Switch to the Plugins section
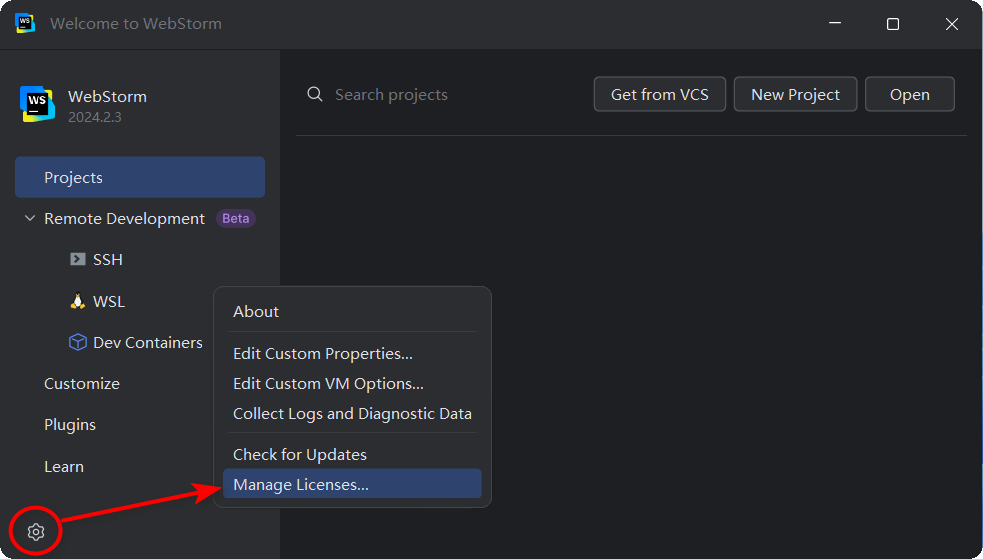 click(x=70, y=425)
